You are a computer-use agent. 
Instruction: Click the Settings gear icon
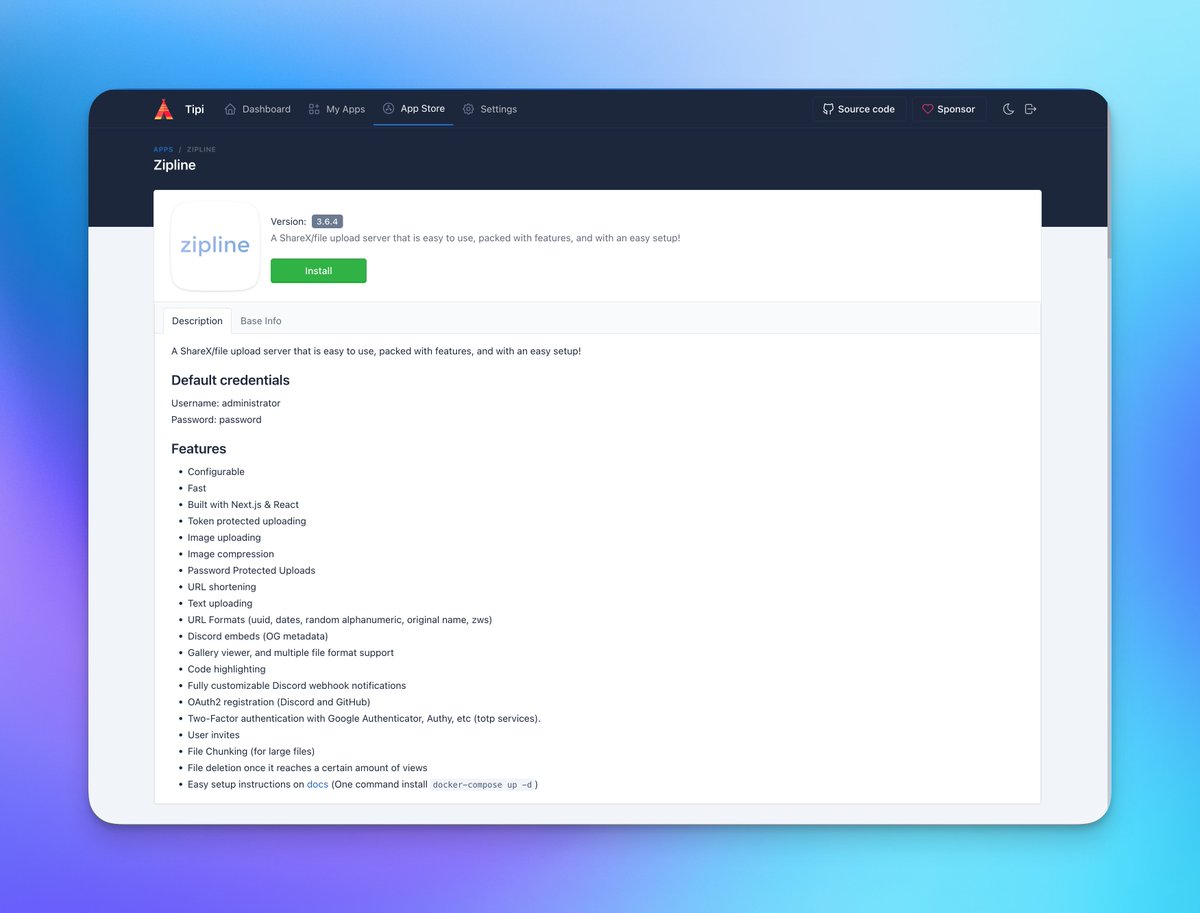click(466, 108)
